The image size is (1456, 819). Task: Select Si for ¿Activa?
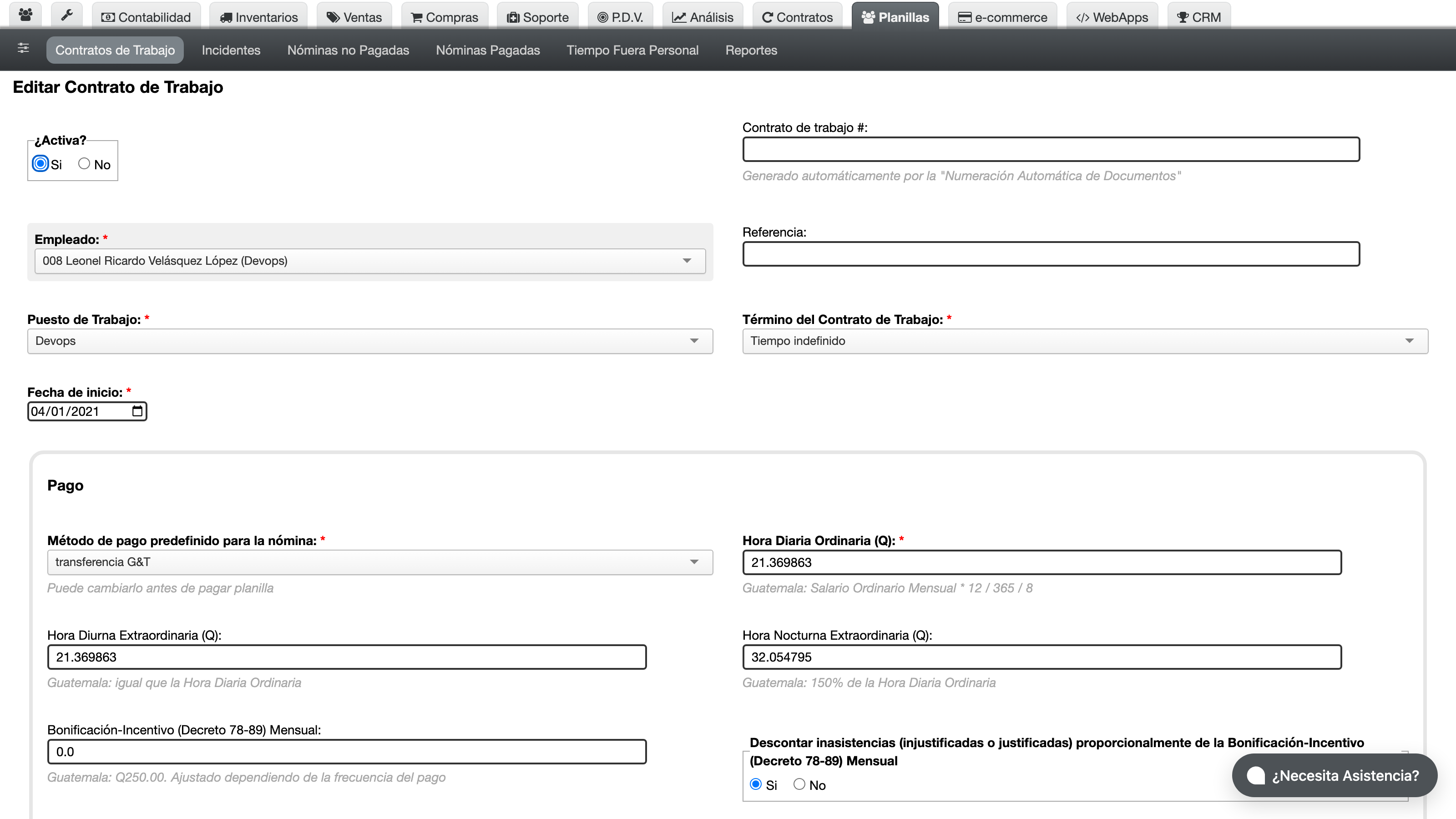[40, 164]
